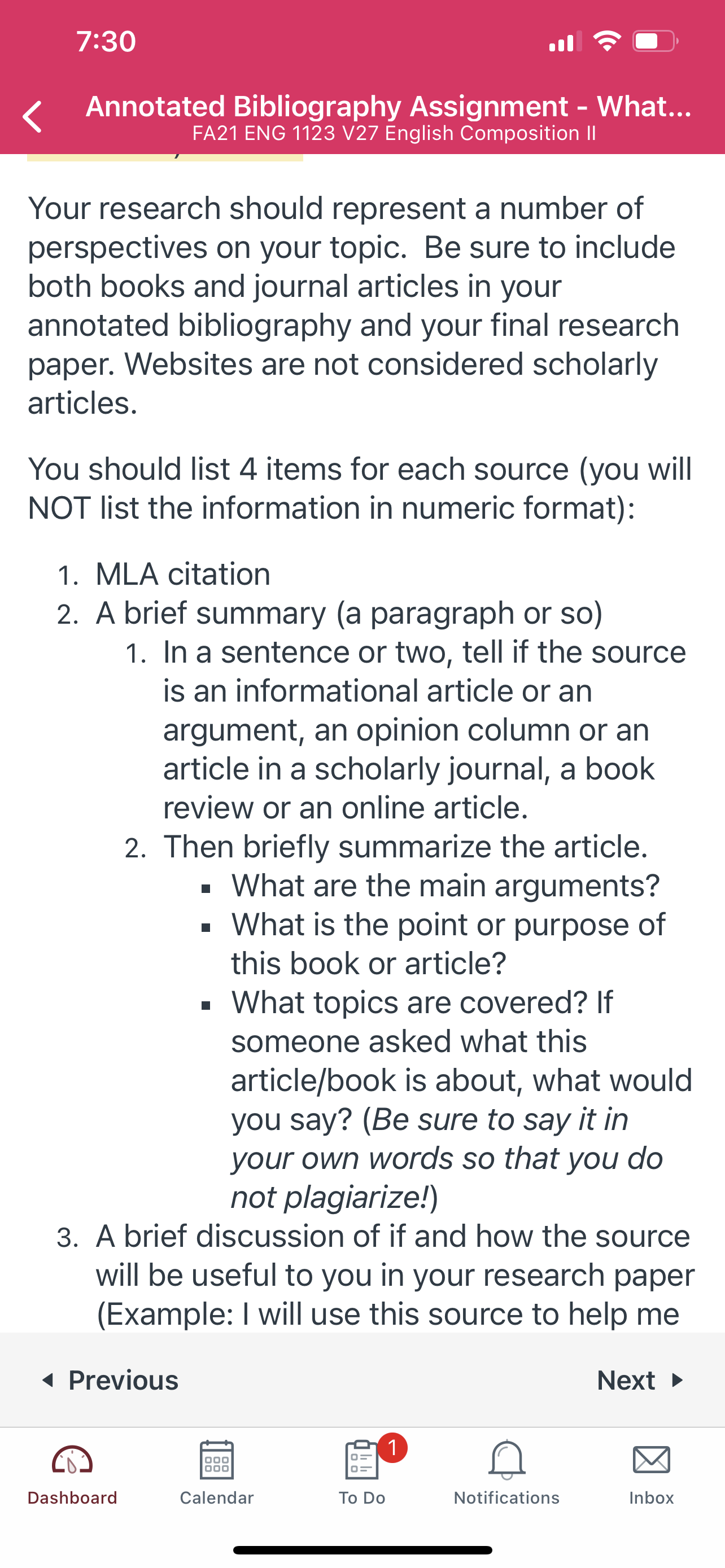Viewport: 725px width, 1568px height.
Task: Go to the Previous module item
Action: [110, 1380]
